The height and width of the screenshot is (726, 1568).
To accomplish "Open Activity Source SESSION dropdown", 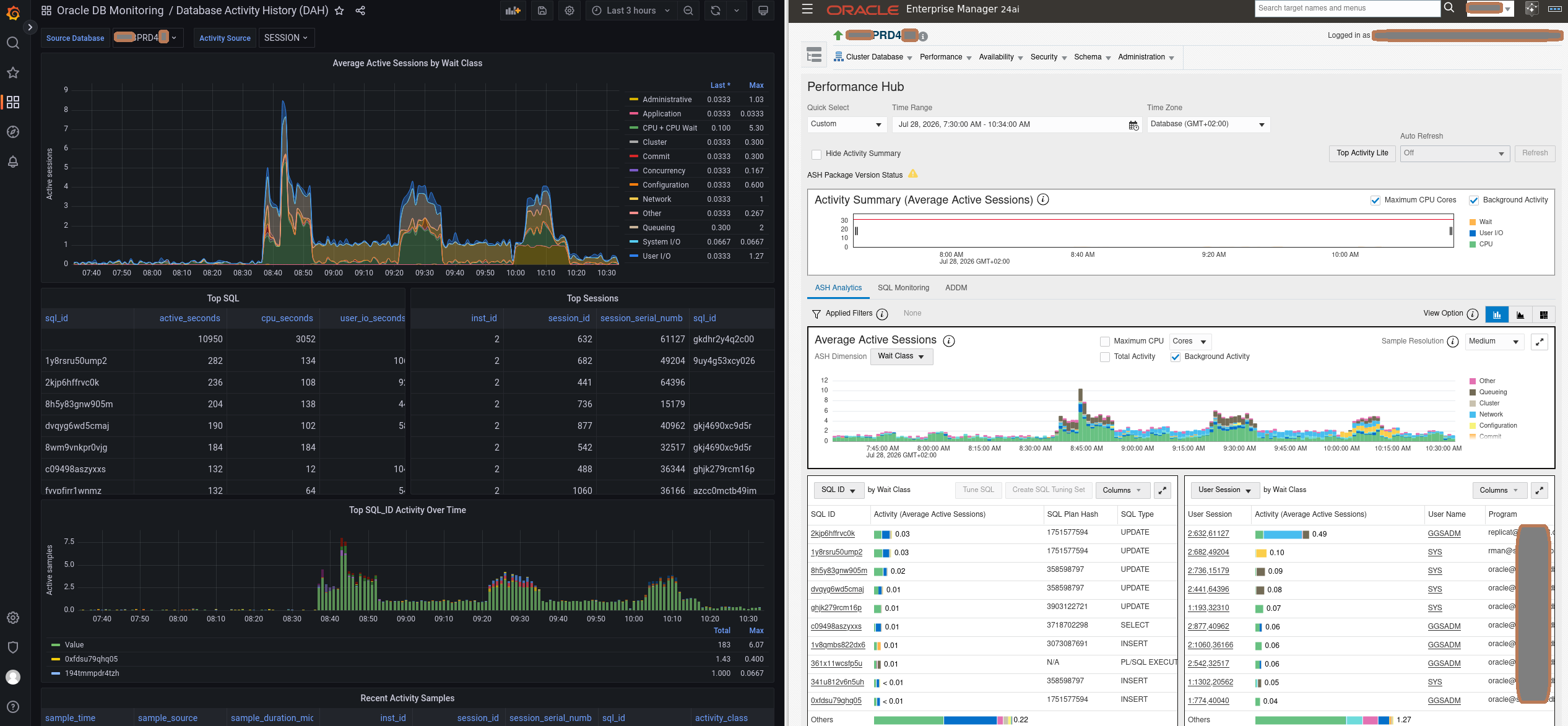I will tap(286, 38).
